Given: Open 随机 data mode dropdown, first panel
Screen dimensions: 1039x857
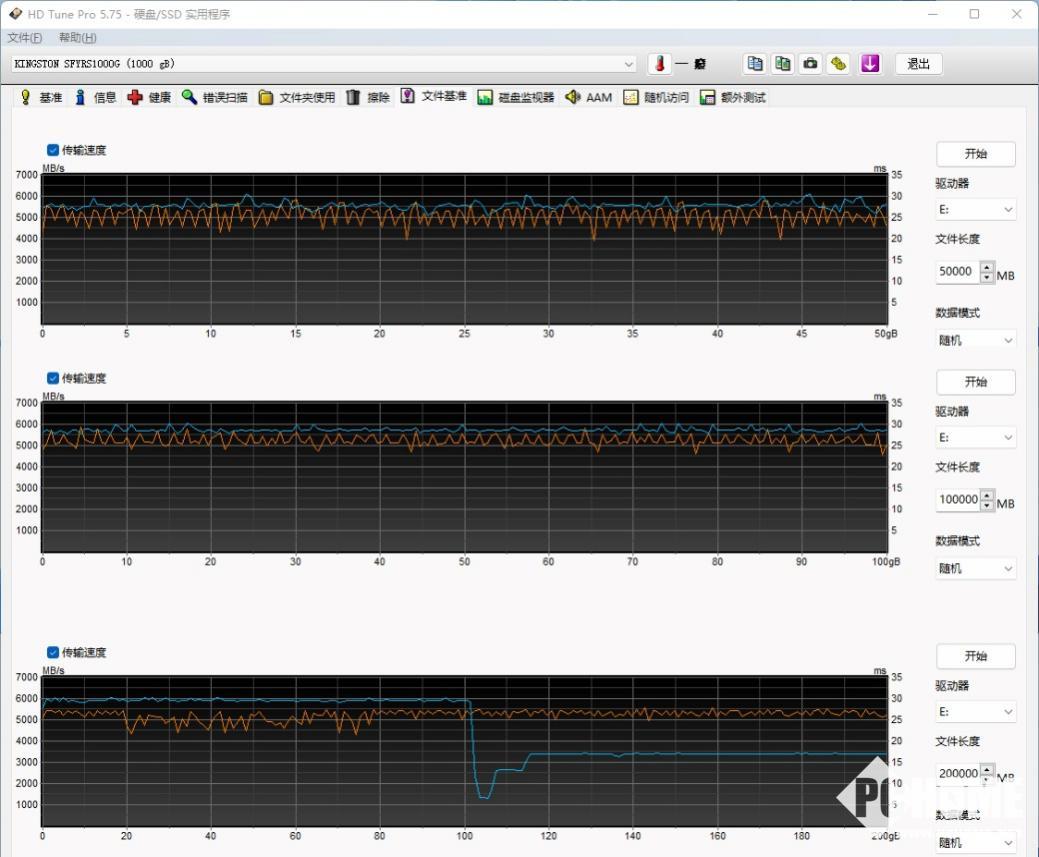Looking at the screenshot, I should [x=975, y=340].
